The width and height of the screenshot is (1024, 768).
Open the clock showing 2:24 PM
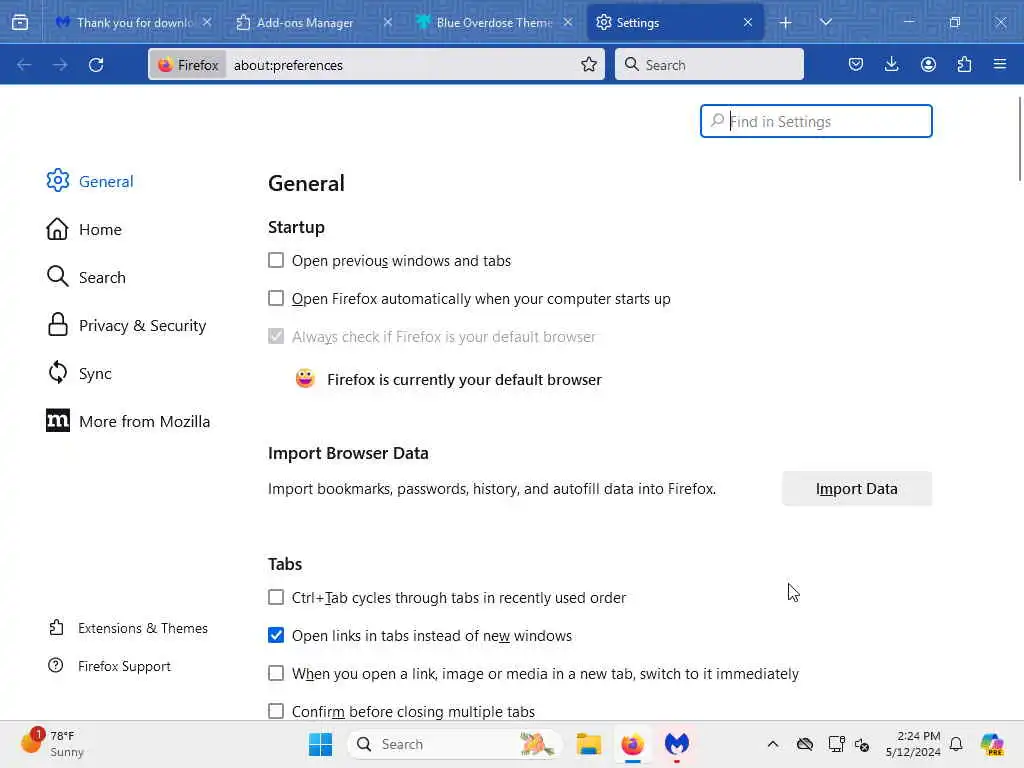point(913,744)
